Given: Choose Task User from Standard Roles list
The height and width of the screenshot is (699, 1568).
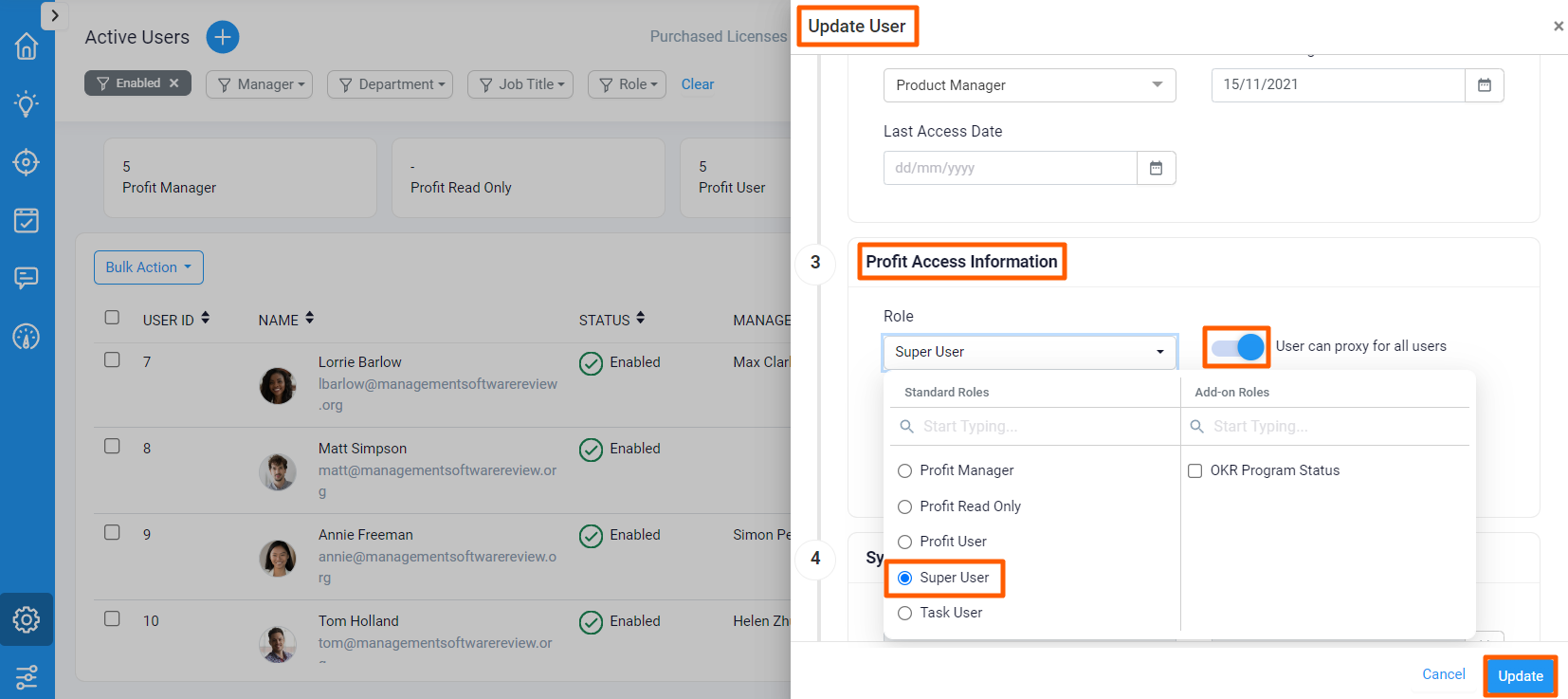Looking at the screenshot, I should tap(905, 613).
